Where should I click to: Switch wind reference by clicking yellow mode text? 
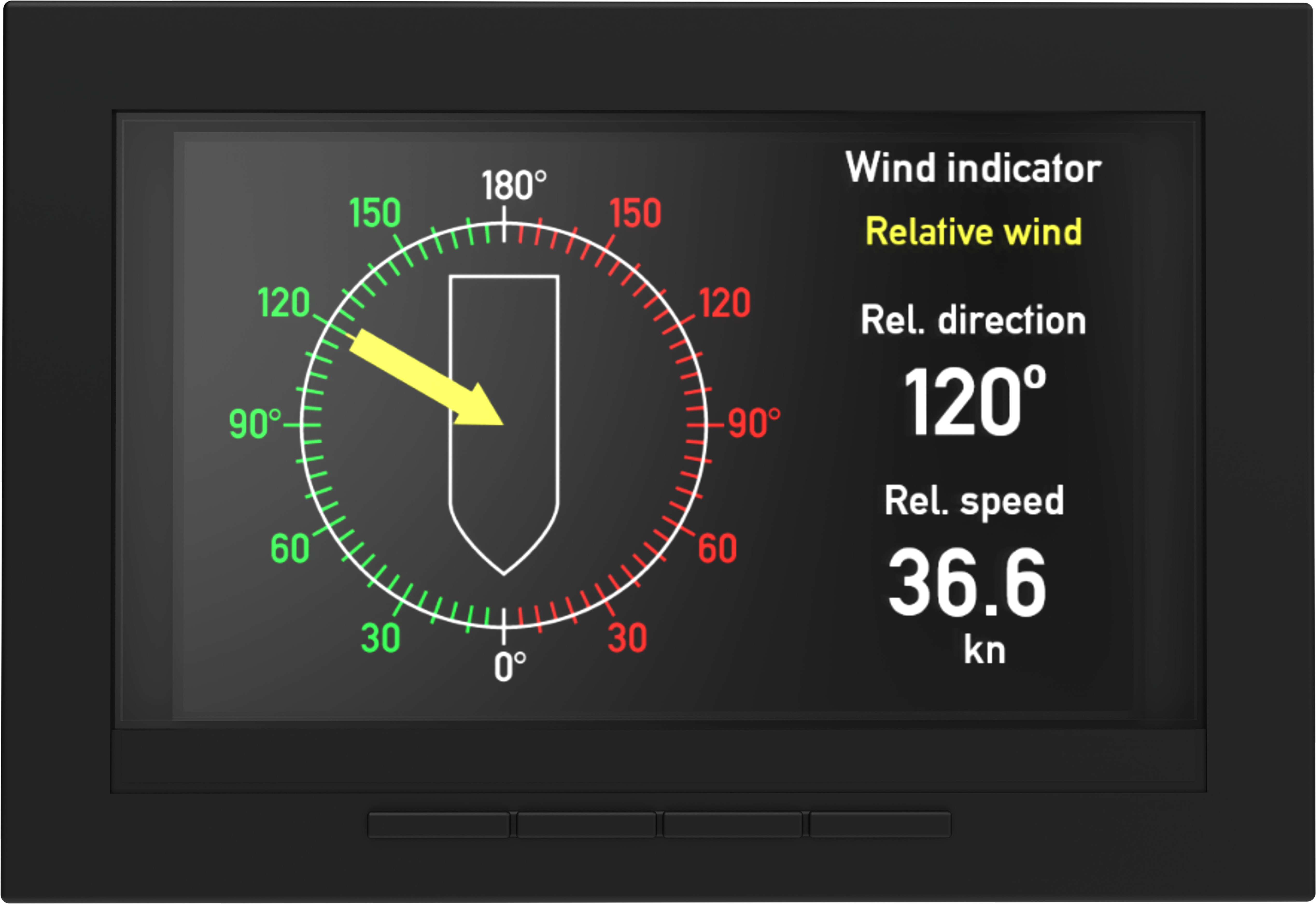coord(974,231)
